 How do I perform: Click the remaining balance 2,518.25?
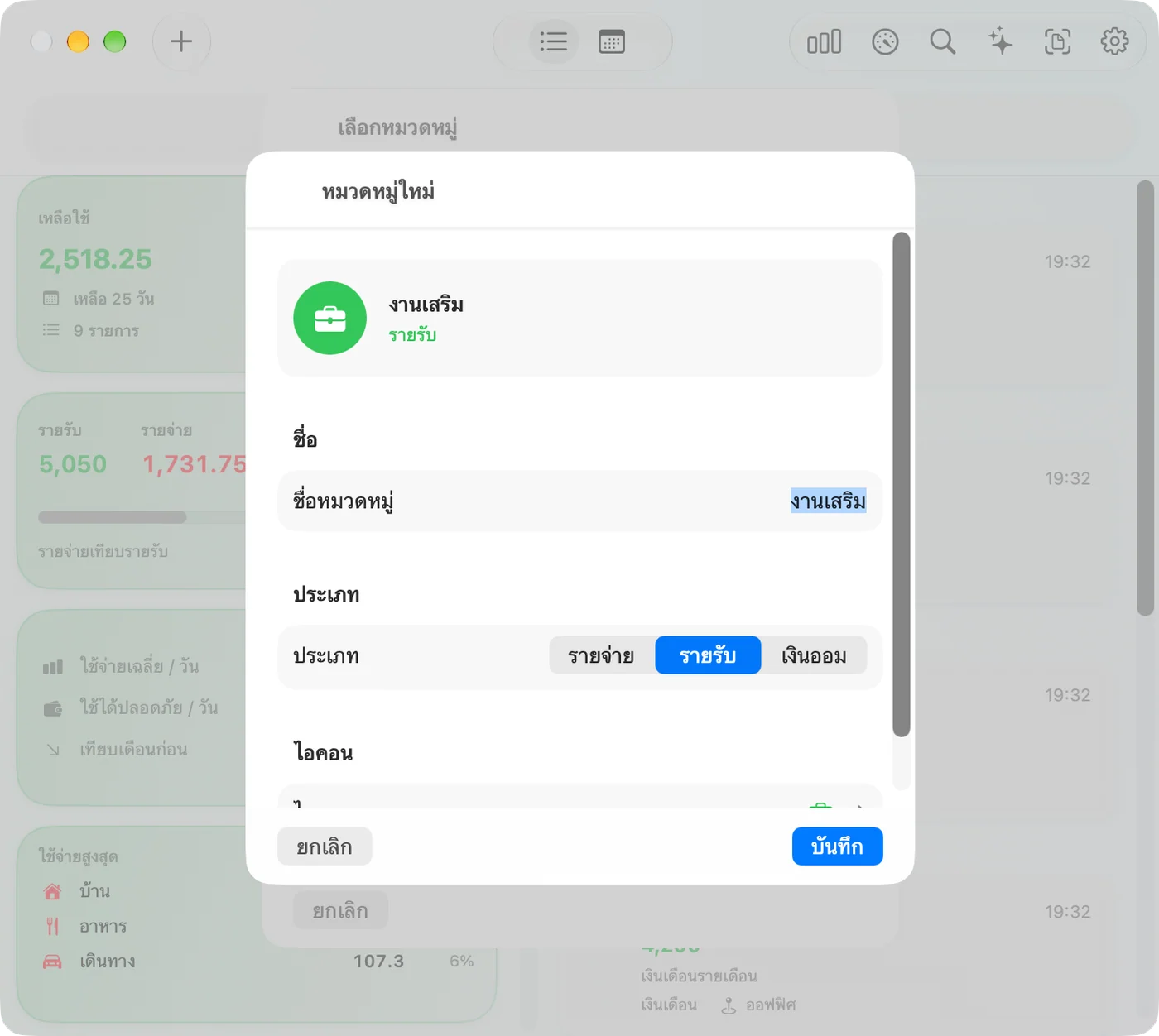95,260
